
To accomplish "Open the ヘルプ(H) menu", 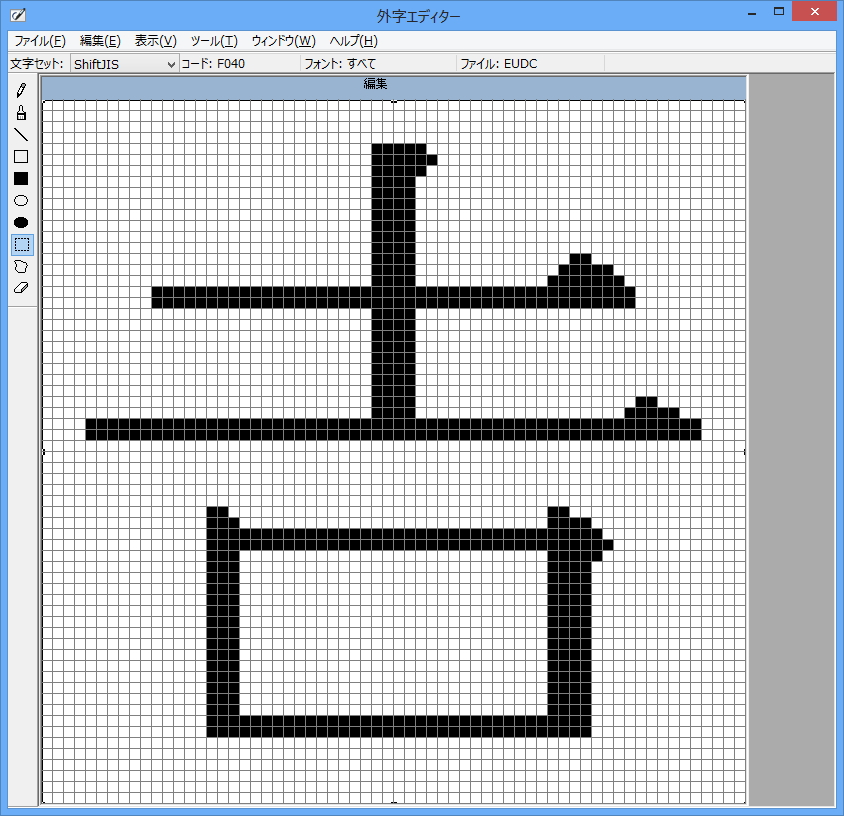I will [354, 41].
